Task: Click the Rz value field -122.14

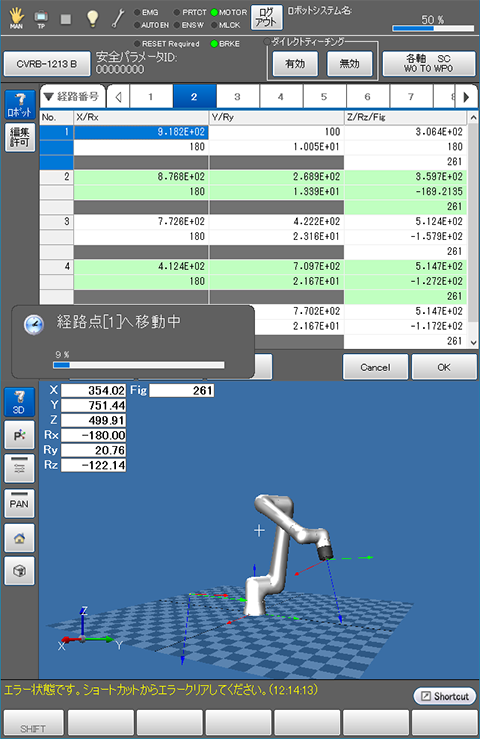Action: [x=93, y=465]
